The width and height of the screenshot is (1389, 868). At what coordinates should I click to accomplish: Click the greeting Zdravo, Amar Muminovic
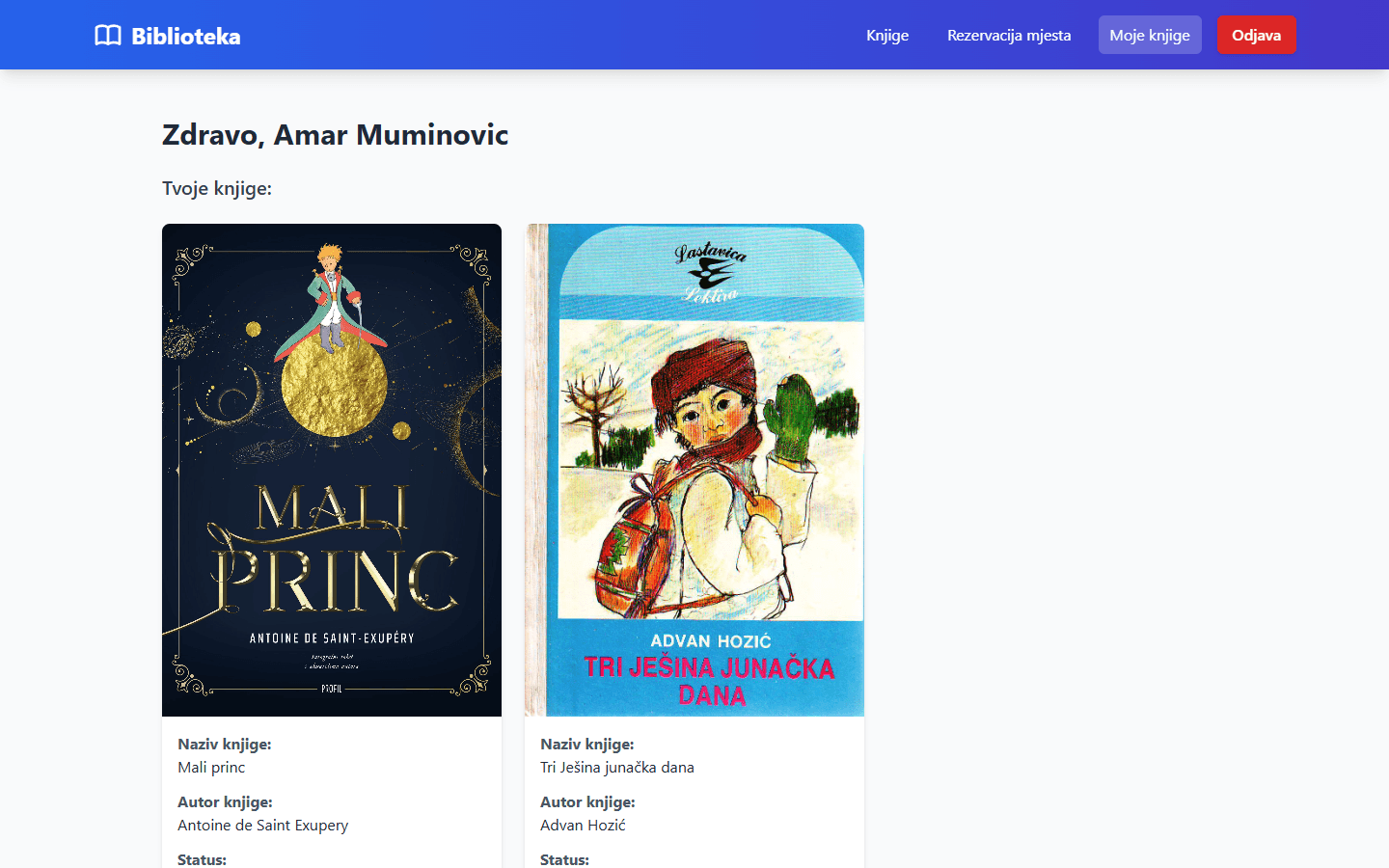(x=335, y=134)
